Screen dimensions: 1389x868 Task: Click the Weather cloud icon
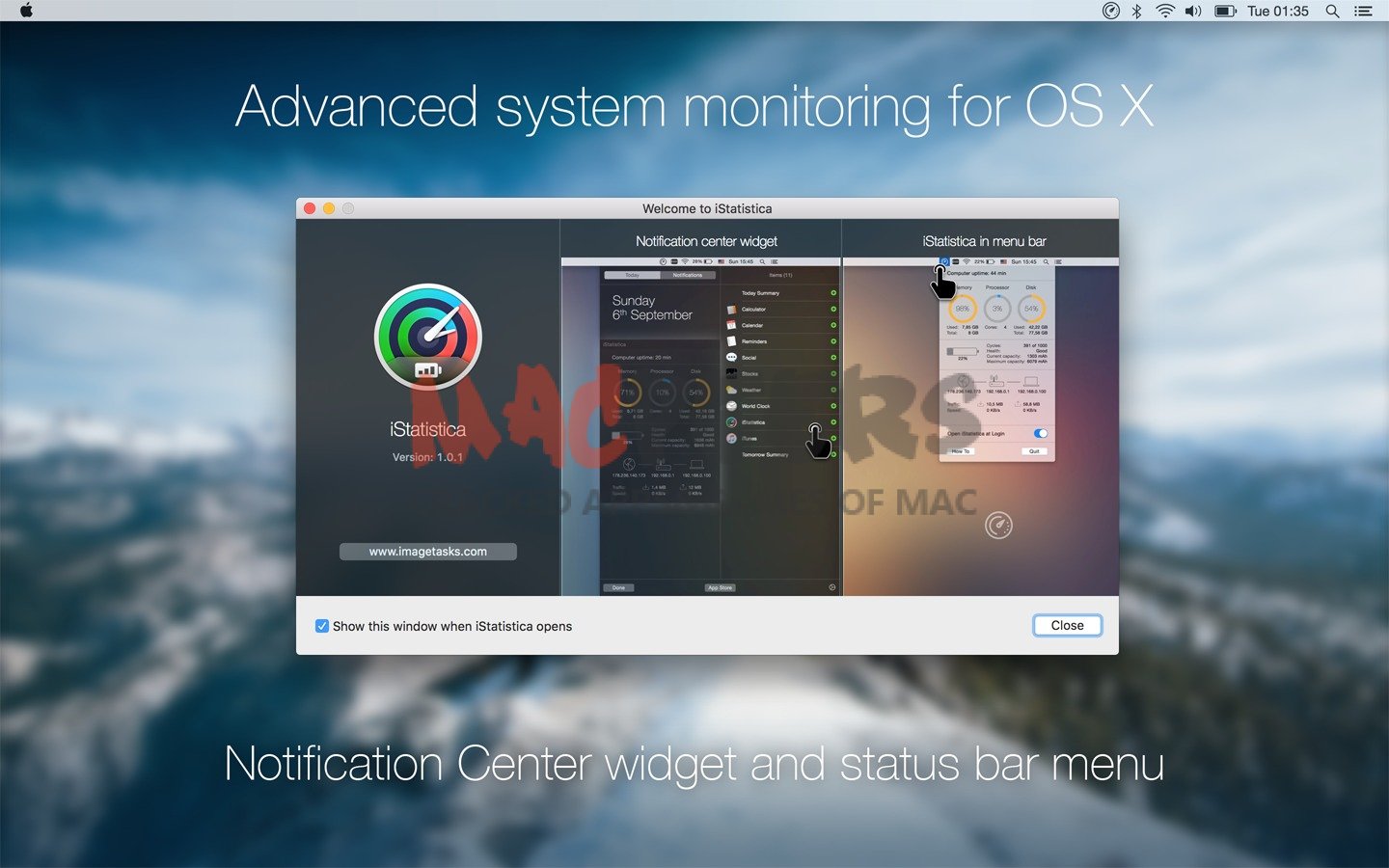(x=732, y=390)
